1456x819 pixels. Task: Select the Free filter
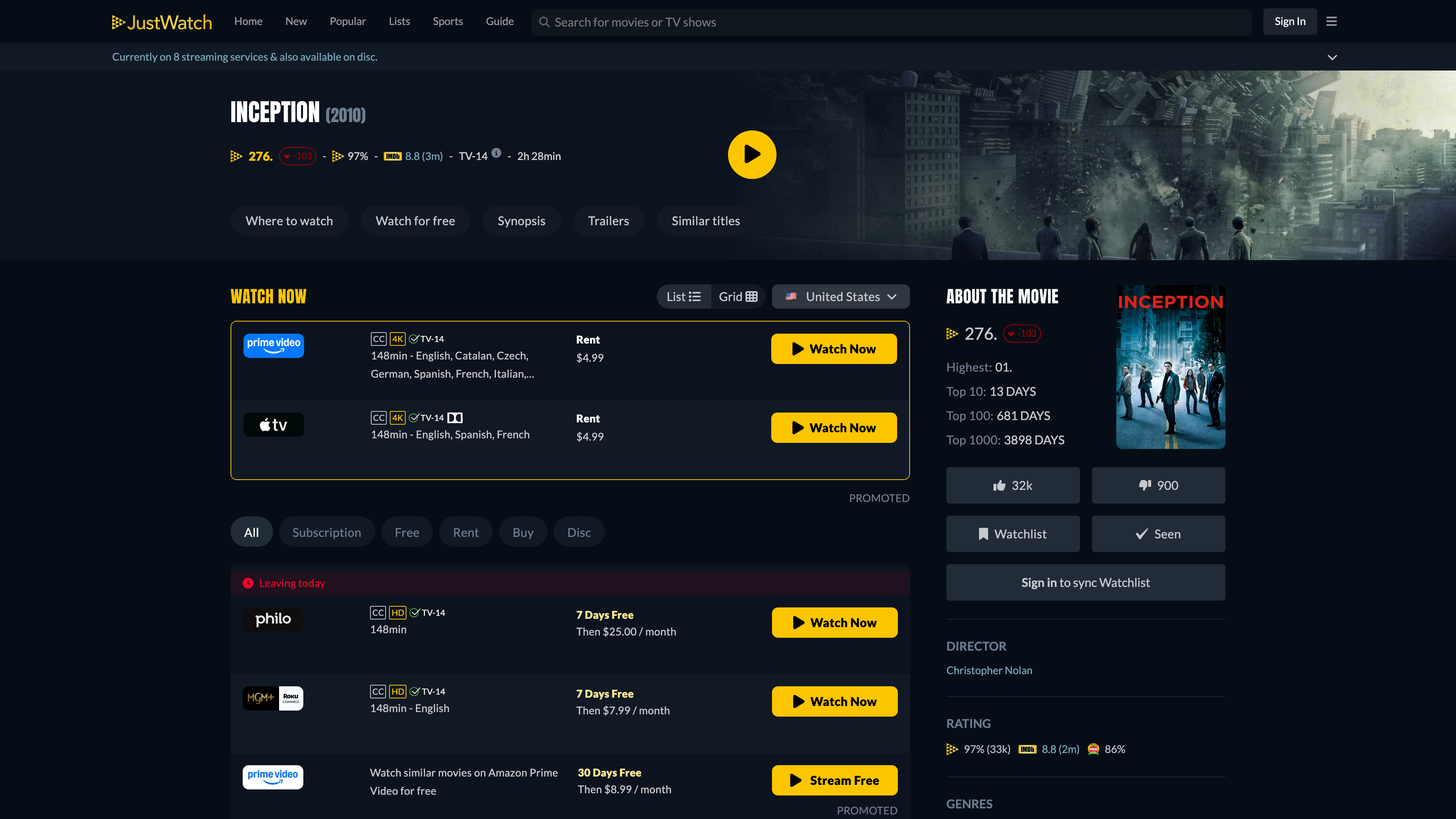[407, 532]
